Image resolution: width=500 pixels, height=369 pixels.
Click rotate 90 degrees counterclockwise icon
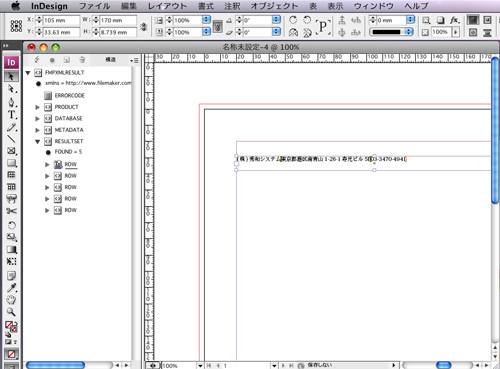click(x=307, y=20)
